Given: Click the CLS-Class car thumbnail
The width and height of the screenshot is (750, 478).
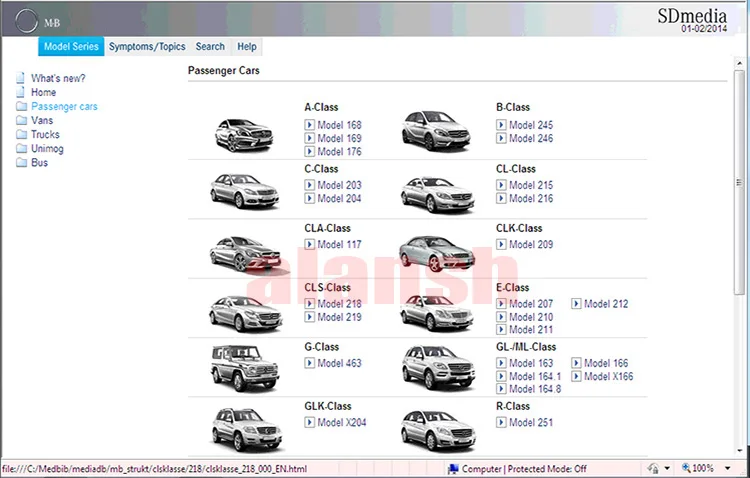Looking at the screenshot, I should (245, 313).
